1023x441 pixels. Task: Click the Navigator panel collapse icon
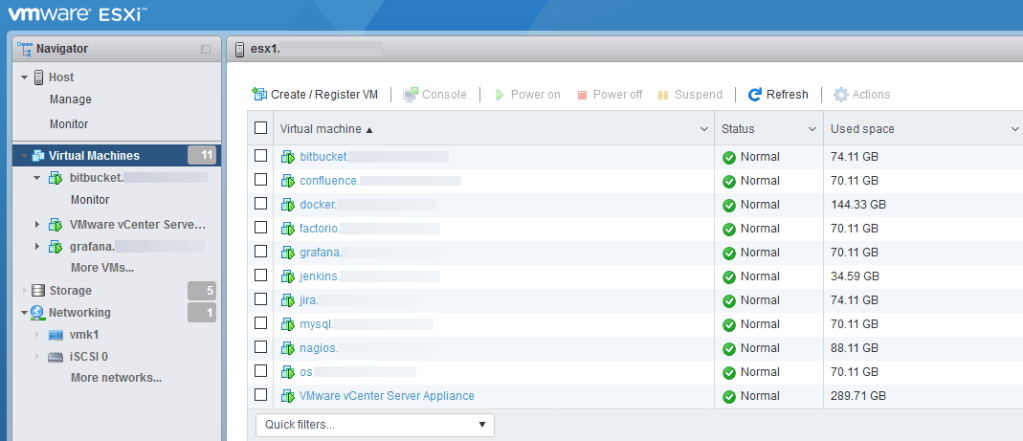pyautogui.click(x=205, y=48)
